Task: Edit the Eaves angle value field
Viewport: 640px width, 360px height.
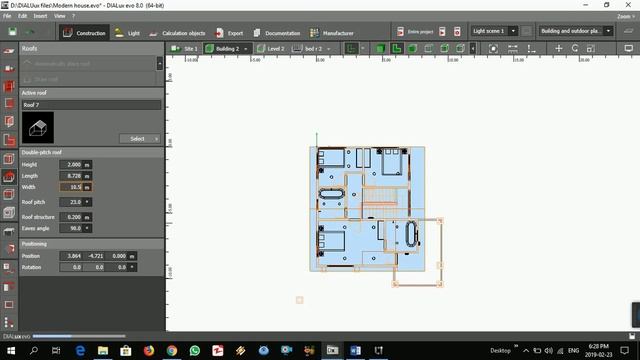Action: tap(71, 228)
